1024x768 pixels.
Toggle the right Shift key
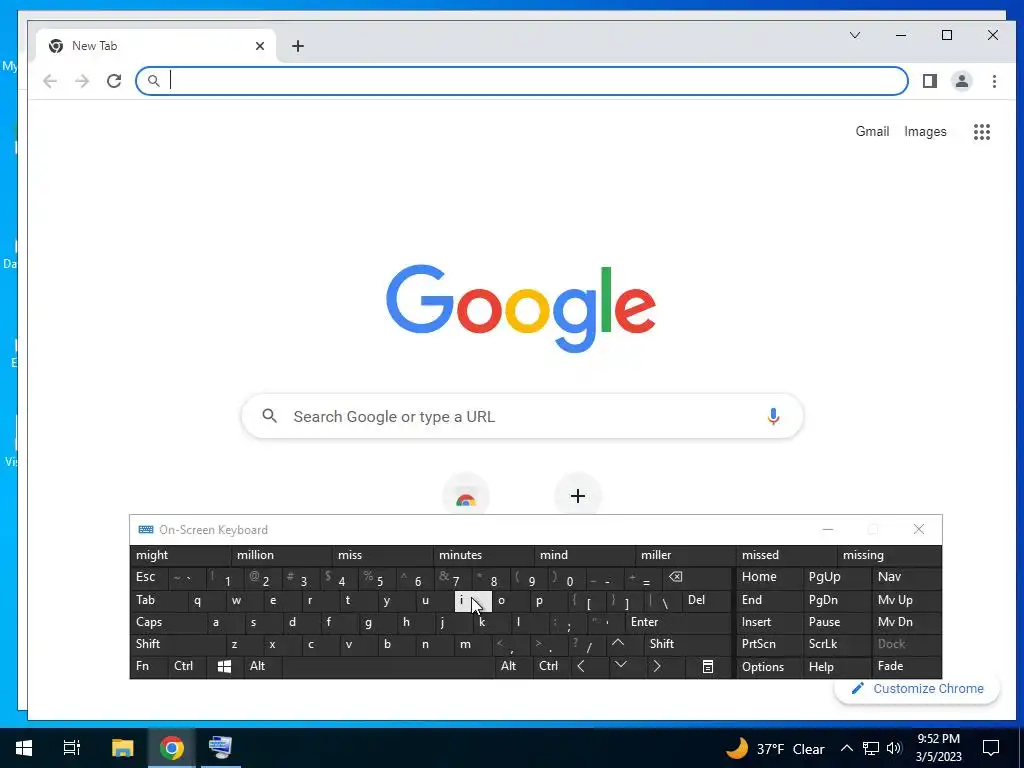click(x=686, y=644)
